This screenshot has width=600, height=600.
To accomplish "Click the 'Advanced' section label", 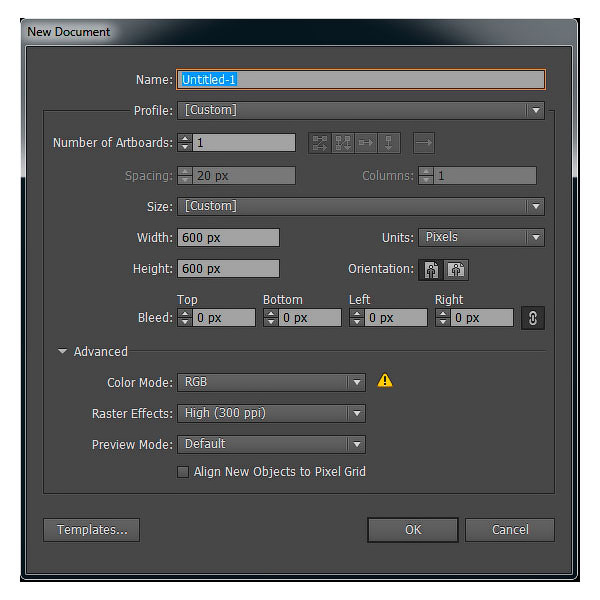I will (101, 352).
